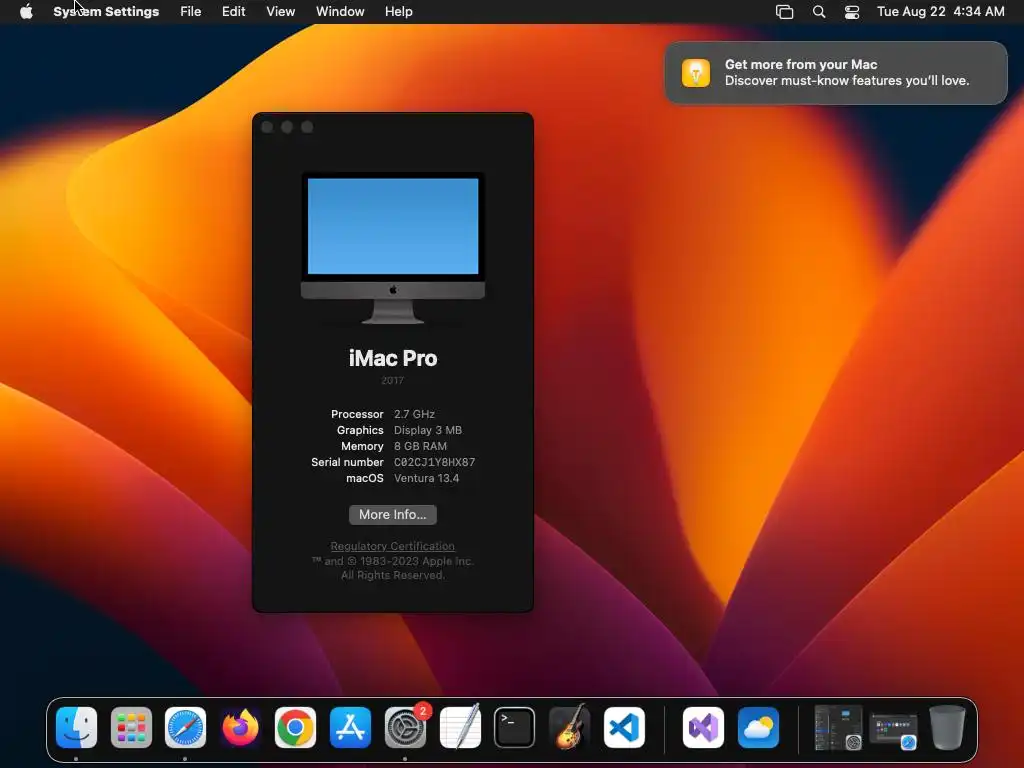Launch Firefox from the Dock
The image size is (1024, 768).
click(240, 728)
